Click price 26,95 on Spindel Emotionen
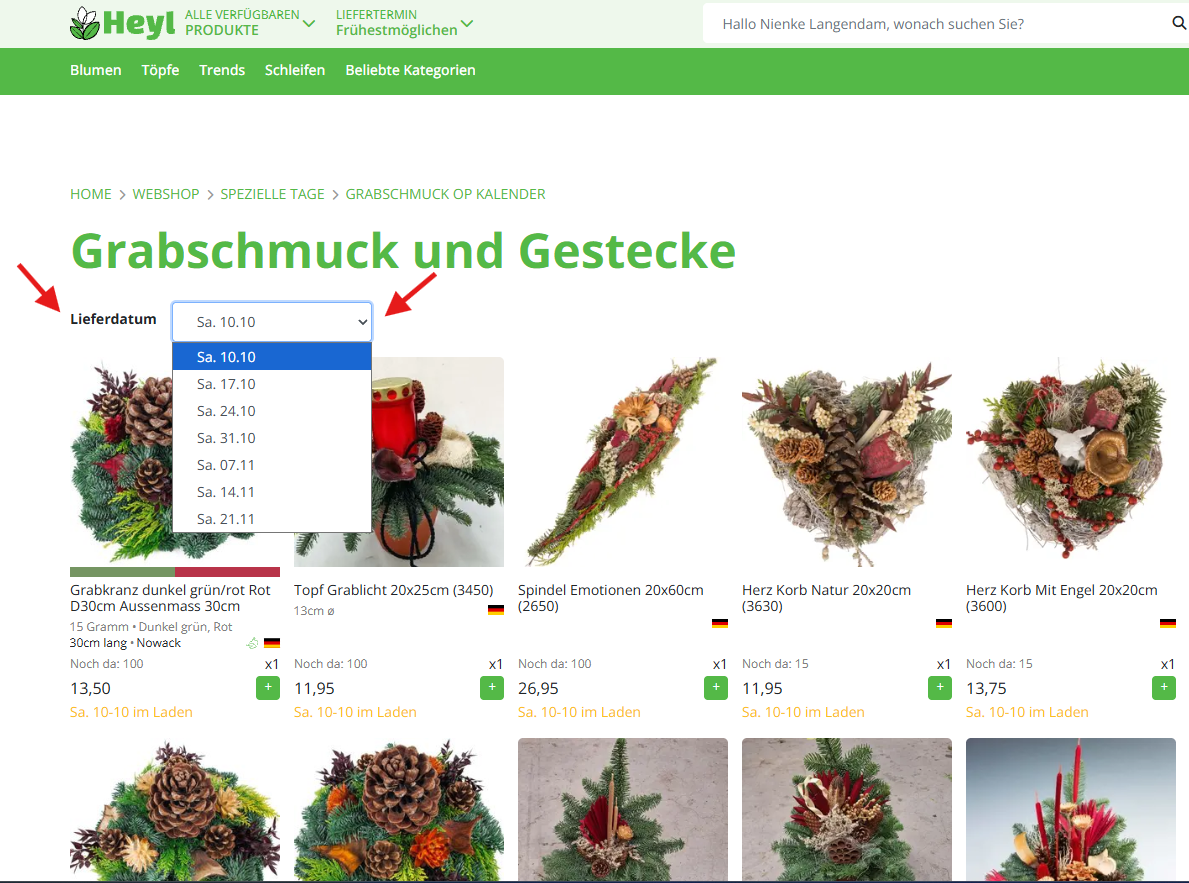 (538, 688)
